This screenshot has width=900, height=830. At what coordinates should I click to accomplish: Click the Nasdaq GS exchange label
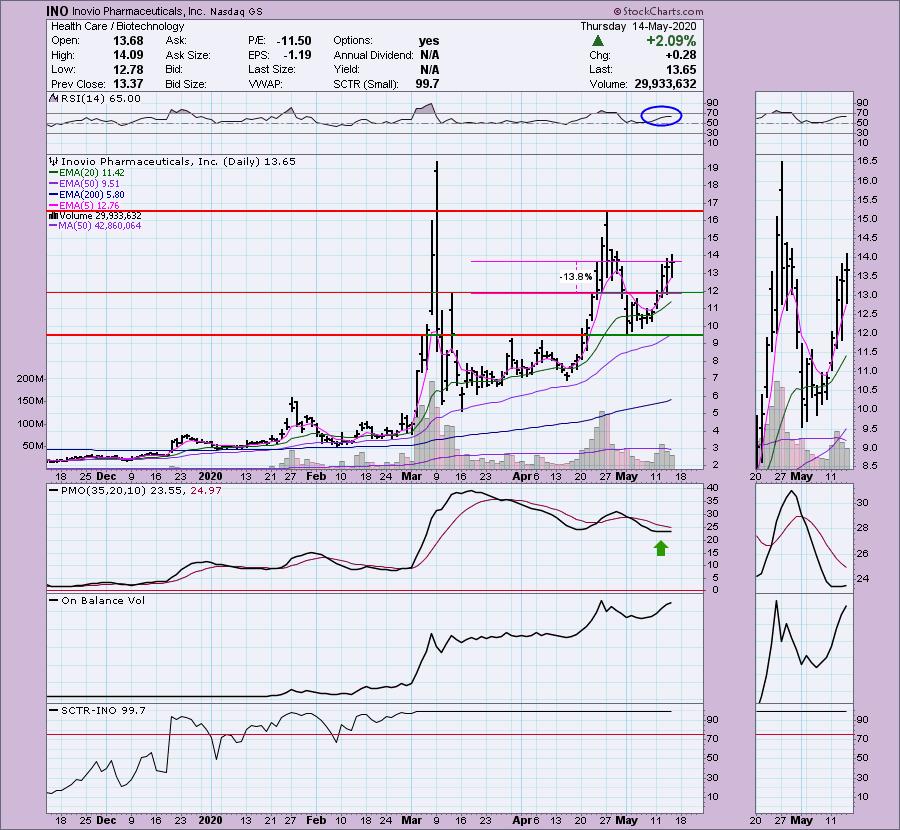pos(236,11)
